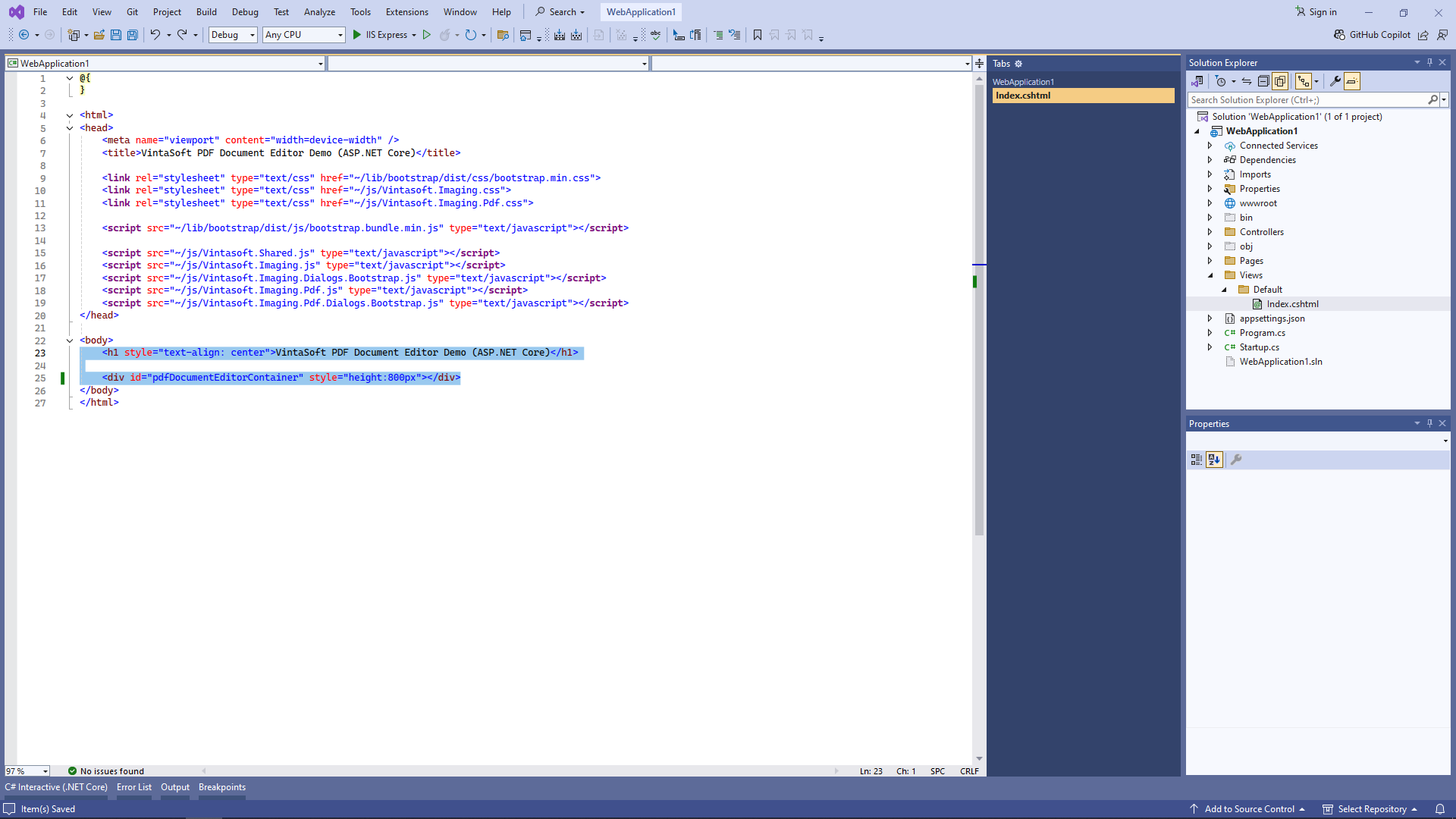Pin the Properties panel
The image size is (1456, 819).
click(1430, 424)
